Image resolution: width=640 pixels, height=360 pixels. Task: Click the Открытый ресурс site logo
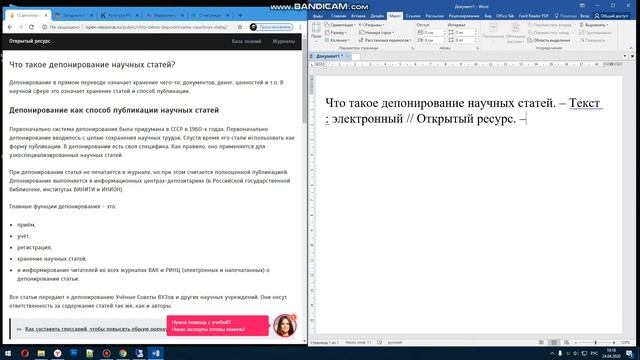point(30,41)
